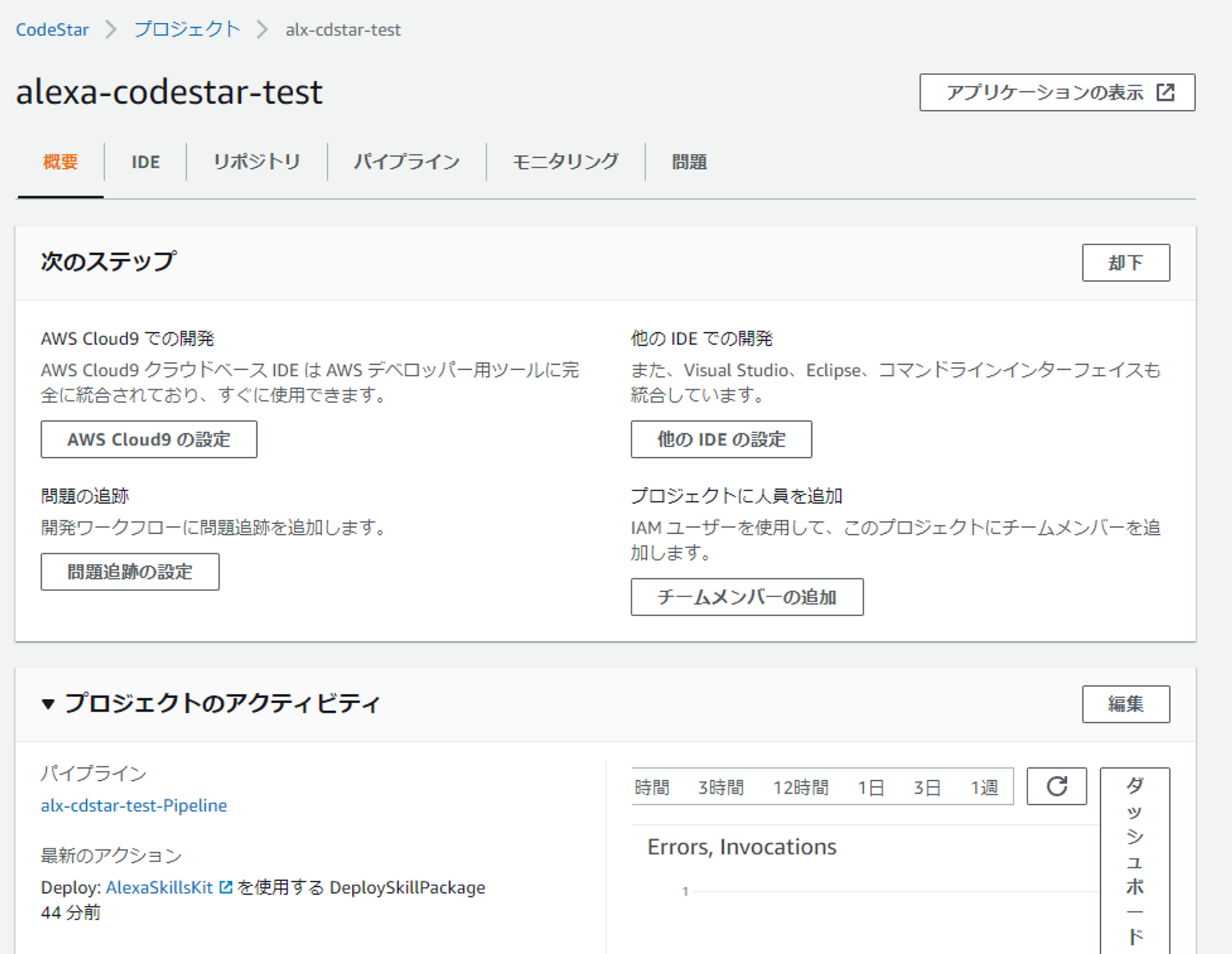
Task: Open the AlexaSkillsKit link
Action: pyautogui.click(x=160, y=887)
